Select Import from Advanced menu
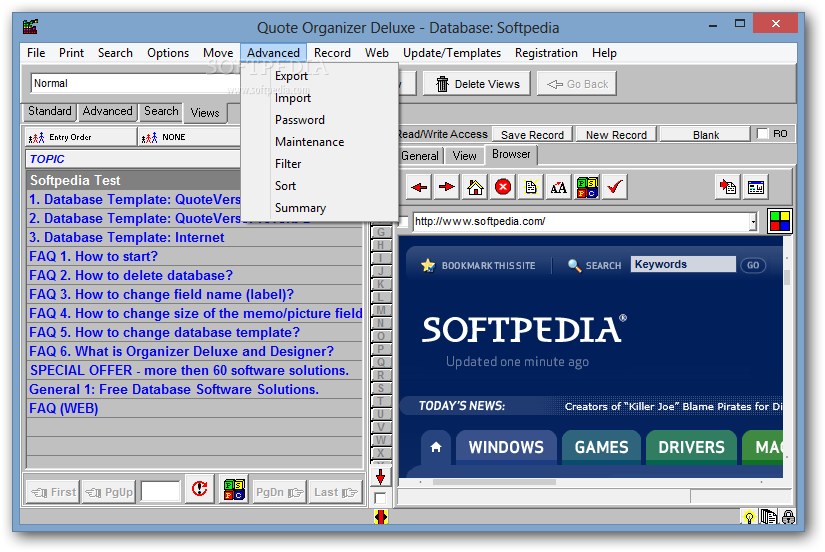Screen dimensions: 825x552 (293, 98)
